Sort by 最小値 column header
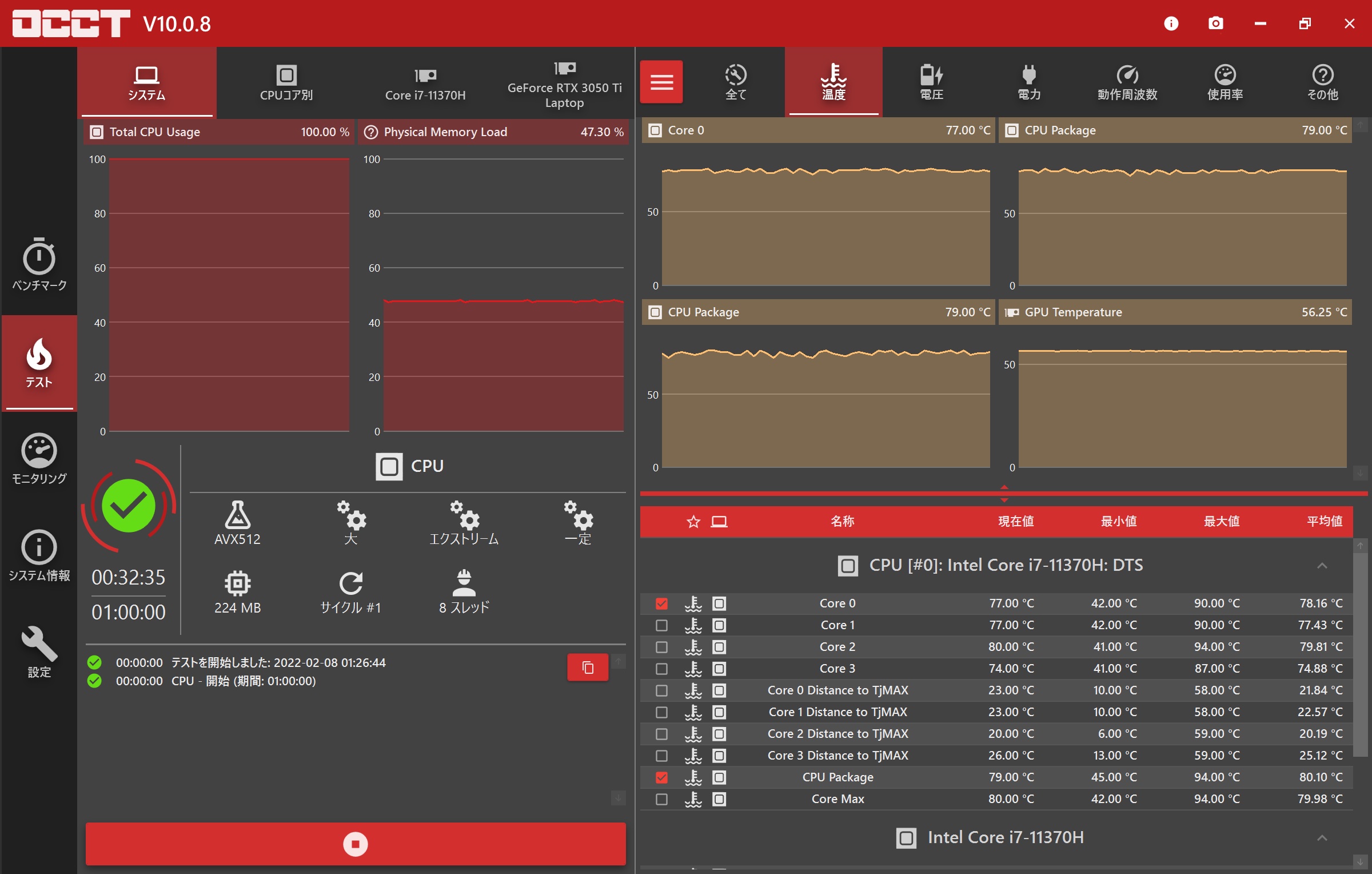This screenshot has height=874, width=1372. (x=1119, y=522)
